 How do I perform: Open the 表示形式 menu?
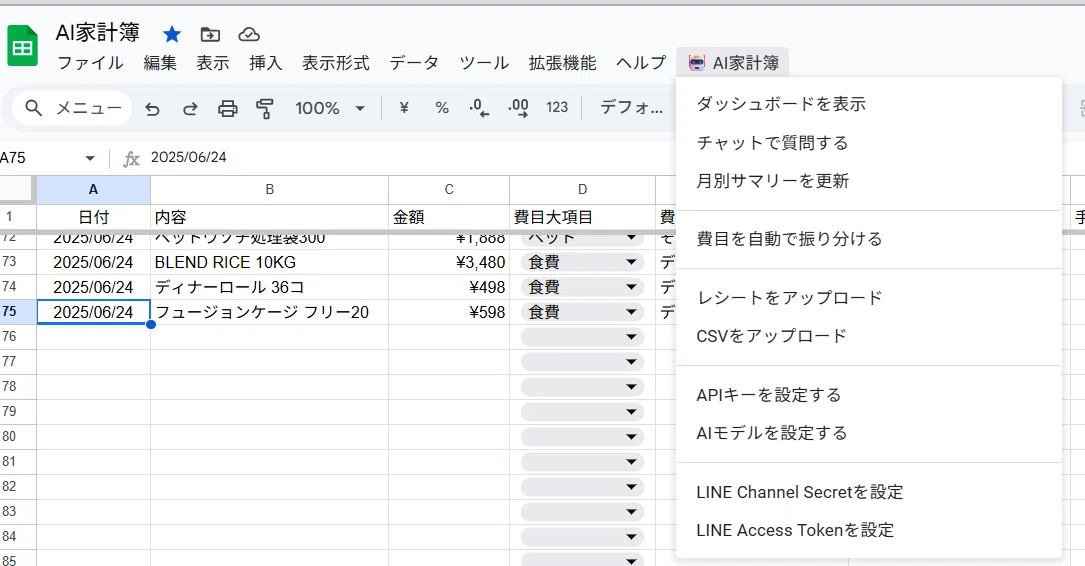click(336, 63)
